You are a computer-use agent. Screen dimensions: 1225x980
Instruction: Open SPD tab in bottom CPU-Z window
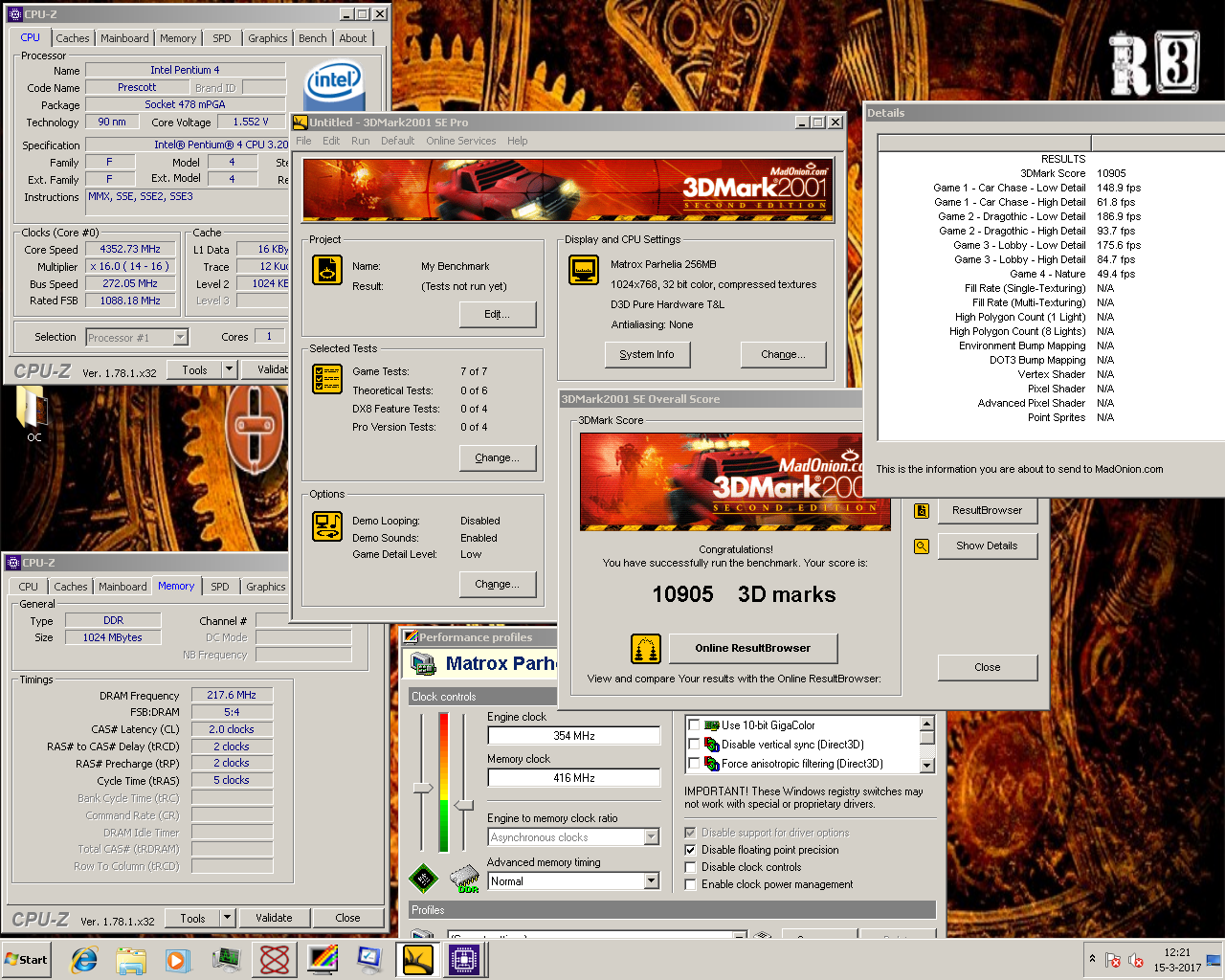tap(220, 587)
